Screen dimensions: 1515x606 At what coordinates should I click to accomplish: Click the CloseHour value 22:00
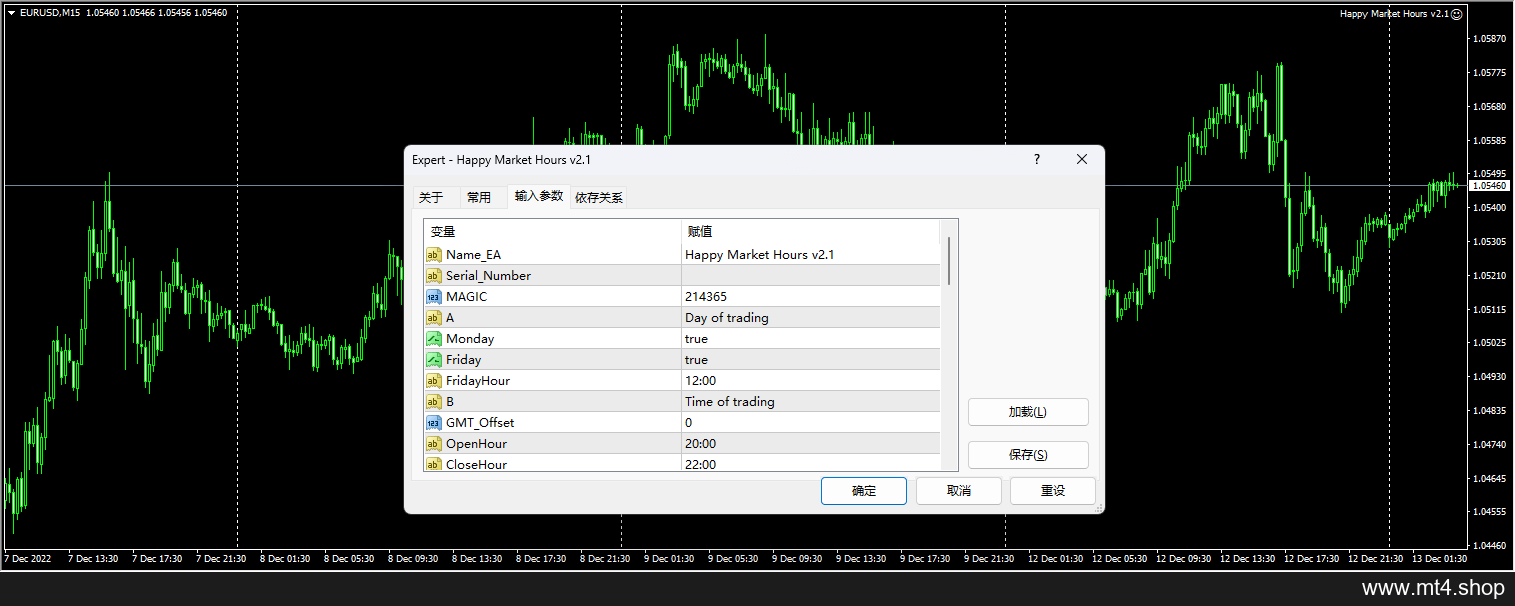[x=701, y=465]
